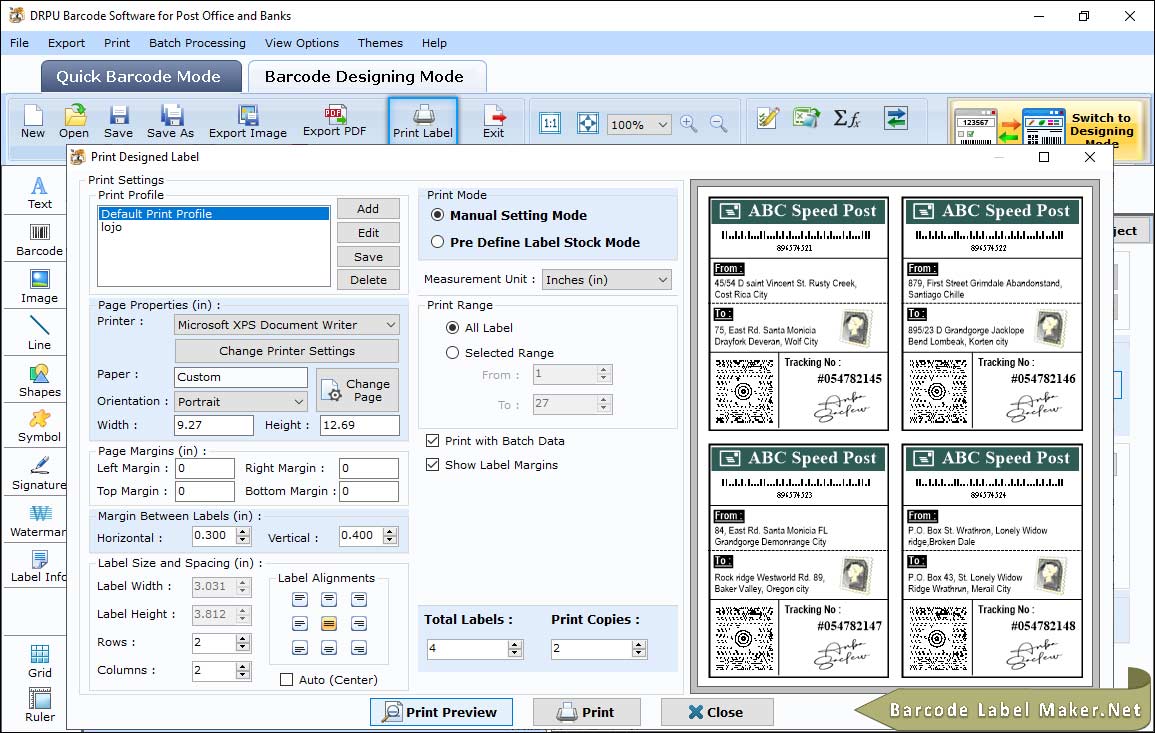Viewport: 1155px width, 733px height.
Task: Increase the Rows stepper value
Action: [243, 638]
